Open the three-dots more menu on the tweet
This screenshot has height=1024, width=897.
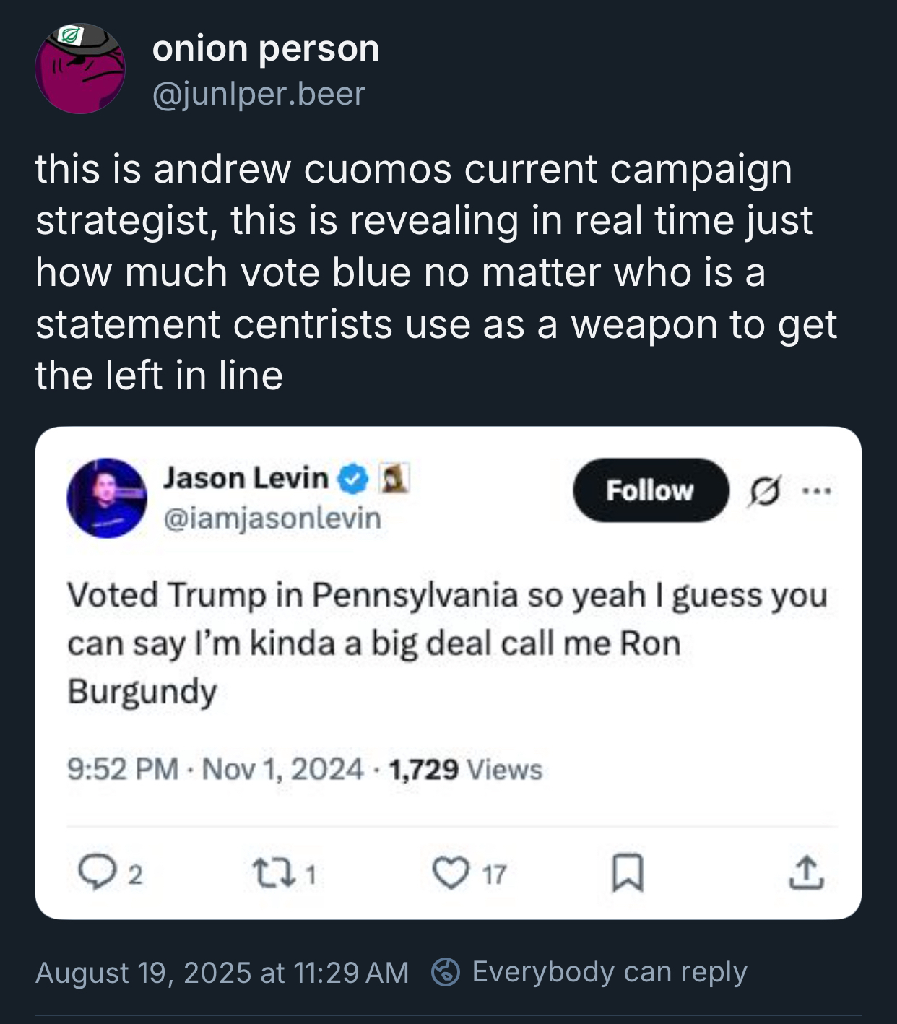pos(816,491)
